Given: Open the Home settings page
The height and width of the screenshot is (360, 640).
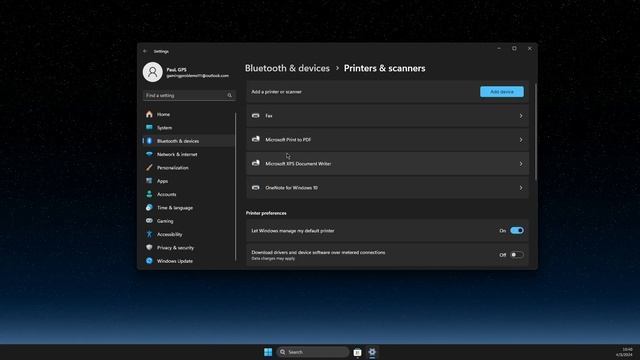Looking at the screenshot, I should [189, 114].
